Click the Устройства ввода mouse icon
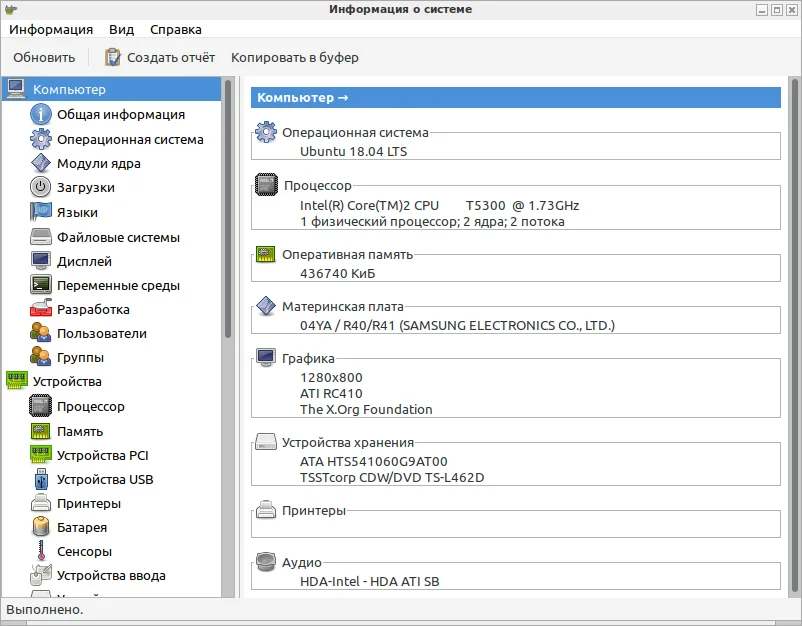 tap(40, 575)
